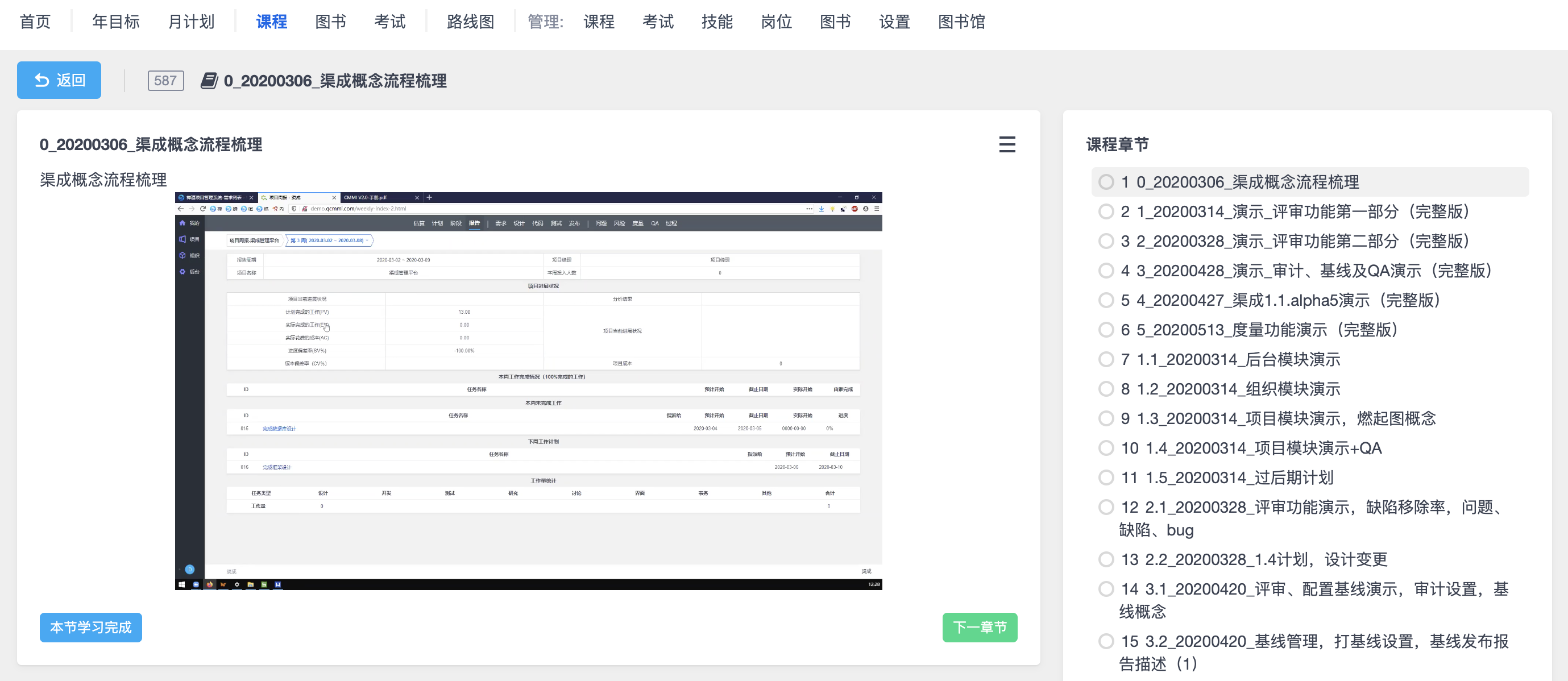Select chapter 1 渠成概念流程梳理 radio
1568x681 pixels.
pyautogui.click(x=1106, y=182)
